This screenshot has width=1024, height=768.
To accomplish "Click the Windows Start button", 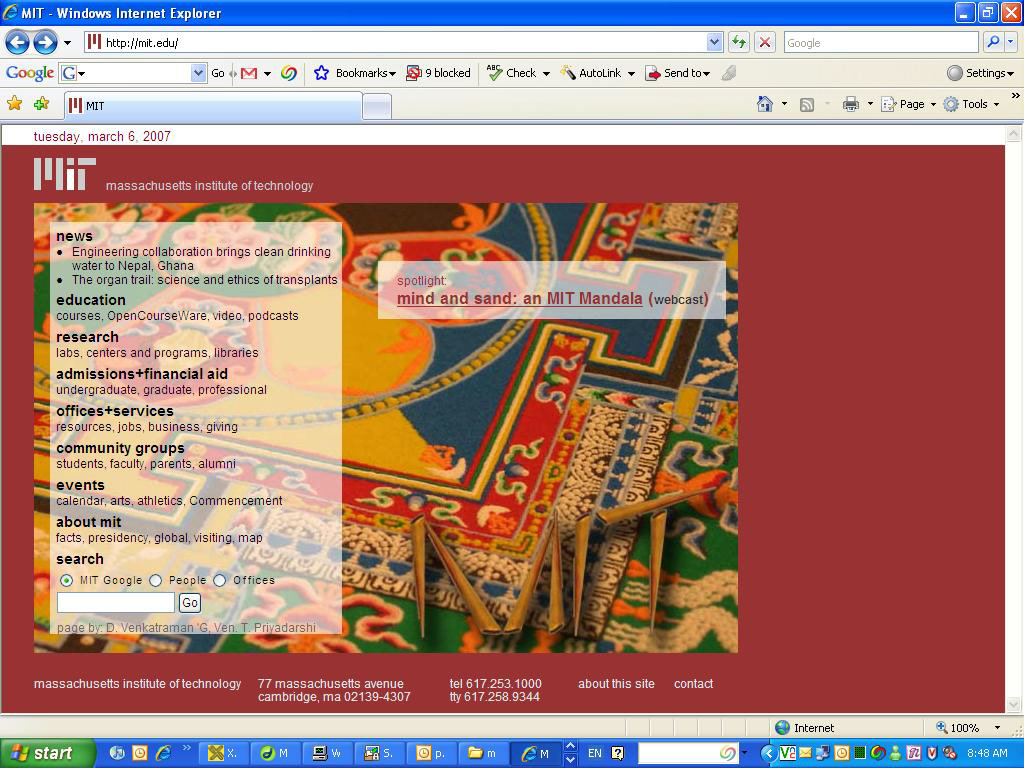I will 47,753.
